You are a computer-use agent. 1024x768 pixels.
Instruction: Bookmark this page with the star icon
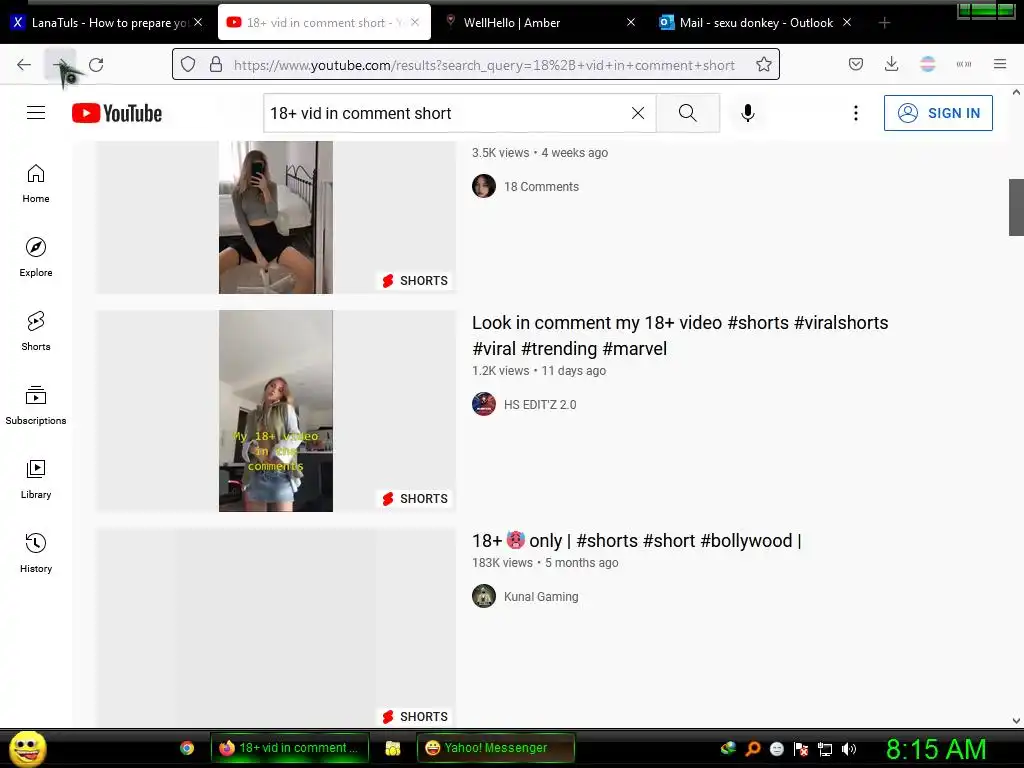(x=763, y=64)
